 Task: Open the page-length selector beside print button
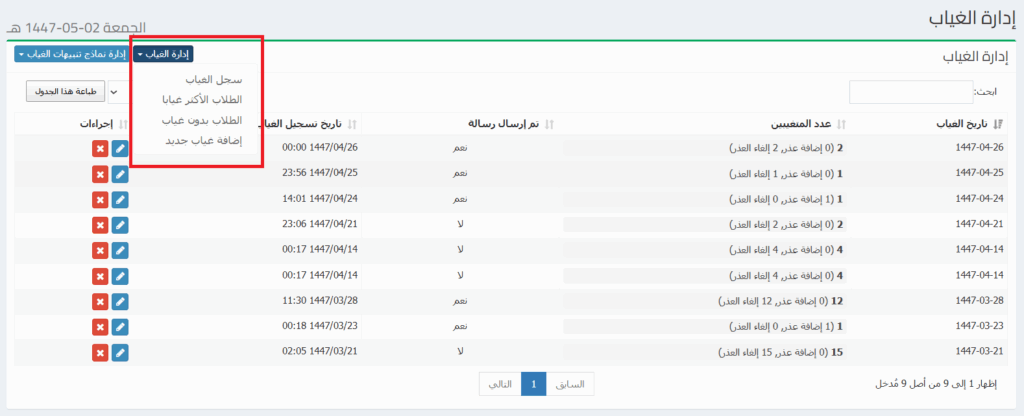[x=114, y=92]
